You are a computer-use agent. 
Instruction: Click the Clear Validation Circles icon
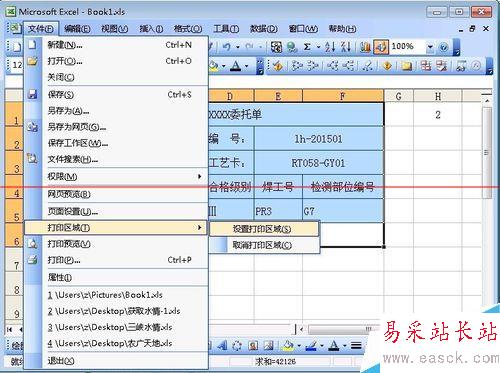pos(442,66)
